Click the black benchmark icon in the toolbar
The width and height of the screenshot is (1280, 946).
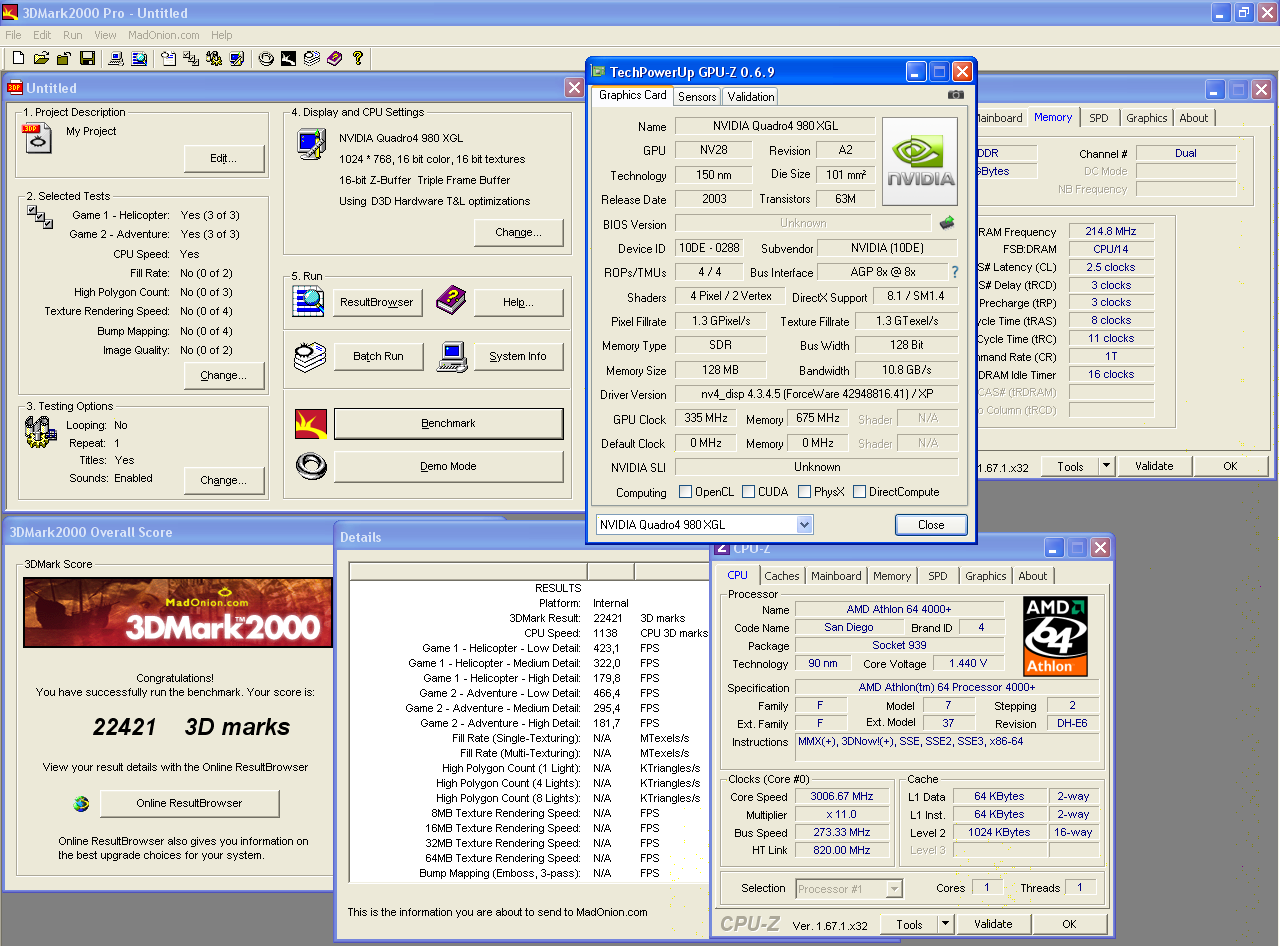tap(289, 59)
